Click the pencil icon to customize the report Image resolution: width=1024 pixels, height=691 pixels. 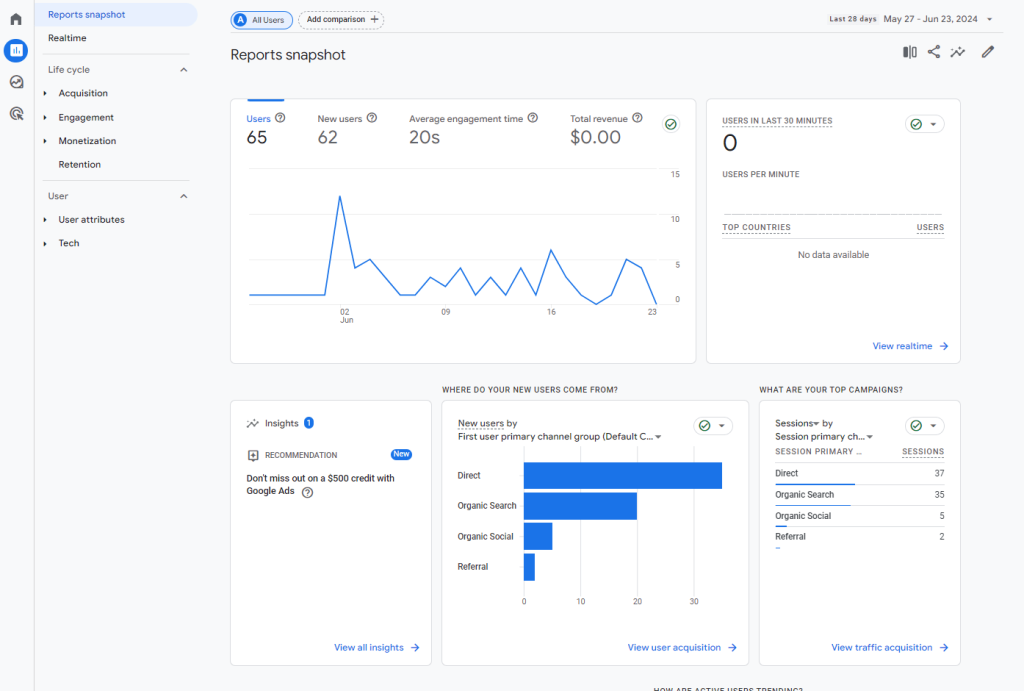point(988,51)
